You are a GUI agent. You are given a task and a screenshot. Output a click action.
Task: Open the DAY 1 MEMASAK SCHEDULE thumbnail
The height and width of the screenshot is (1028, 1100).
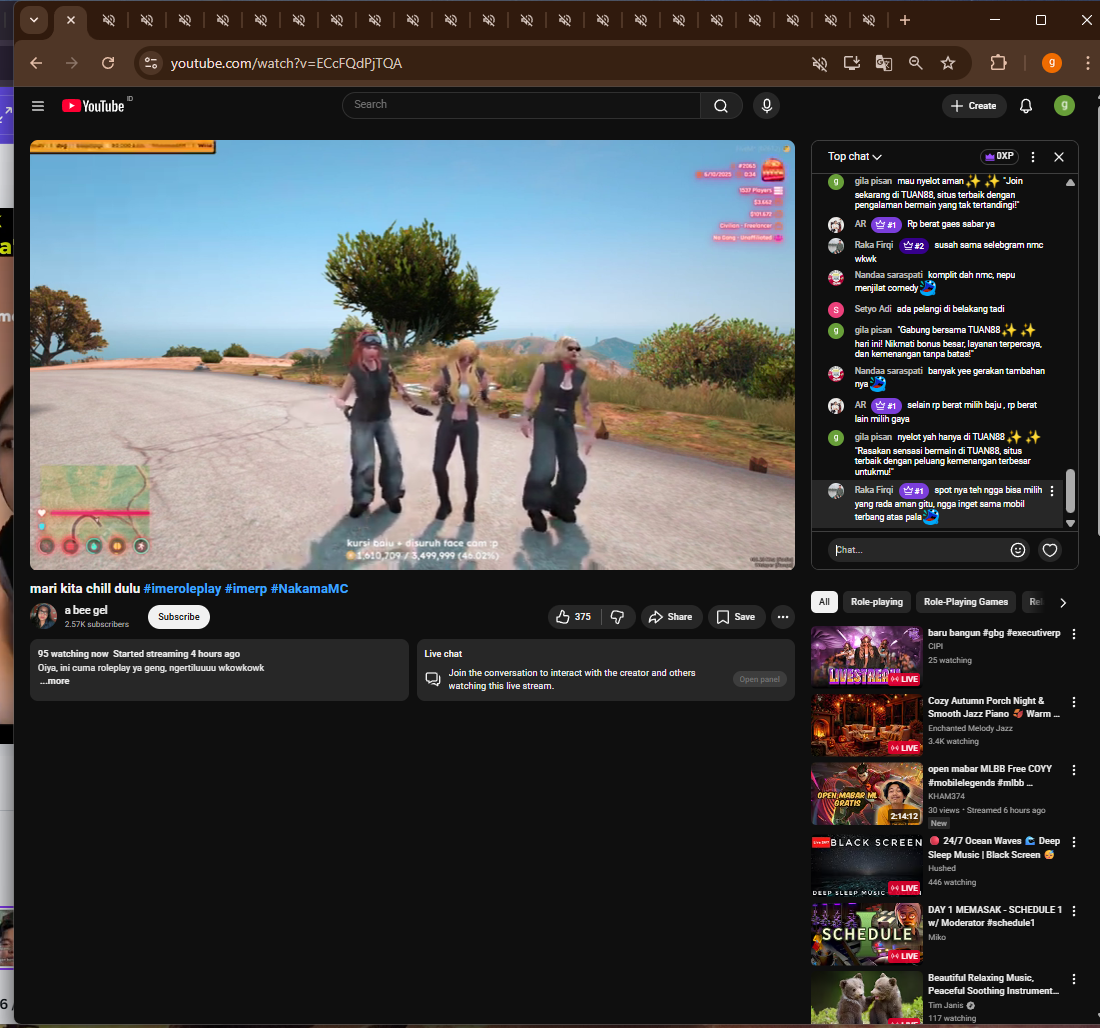(x=866, y=933)
